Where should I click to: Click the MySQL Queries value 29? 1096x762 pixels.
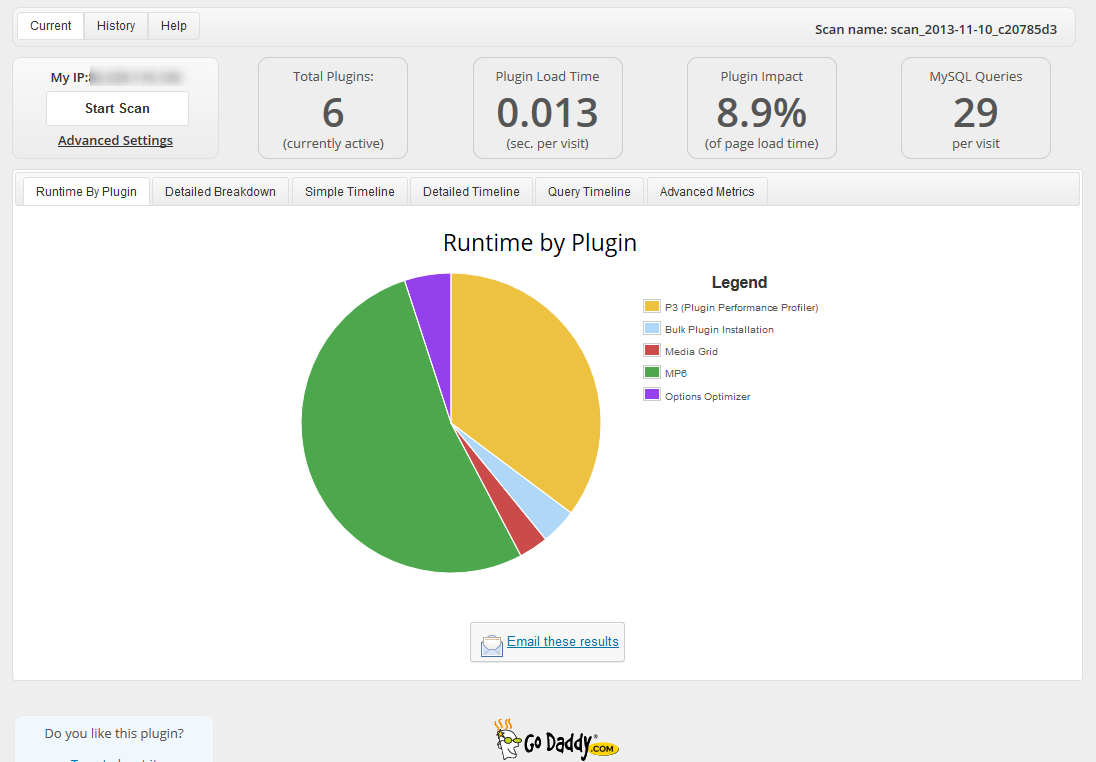pyautogui.click(x=976, y=113)
